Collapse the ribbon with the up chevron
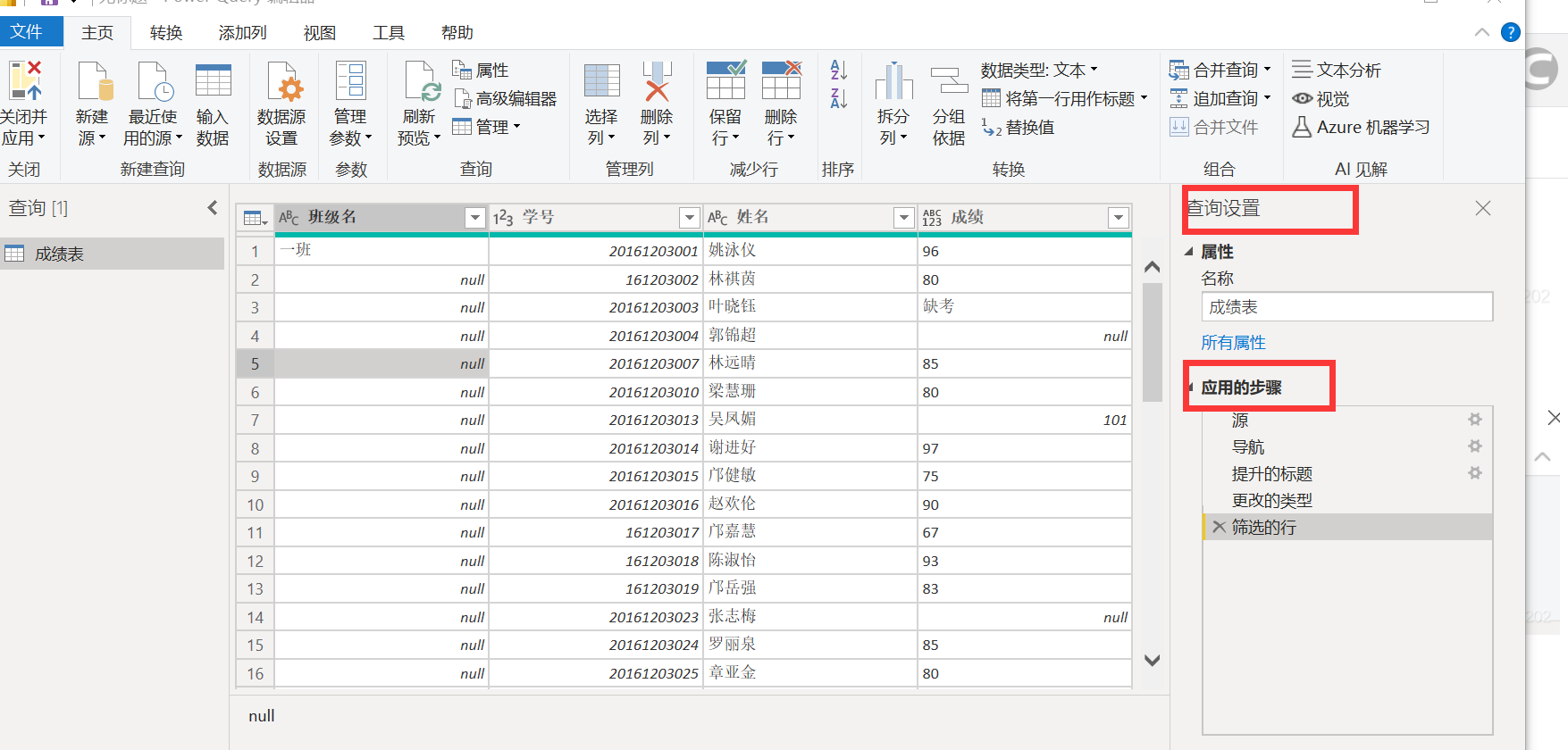The width and height of the screenshot is (1568, 750). (x=1482, y=32)
